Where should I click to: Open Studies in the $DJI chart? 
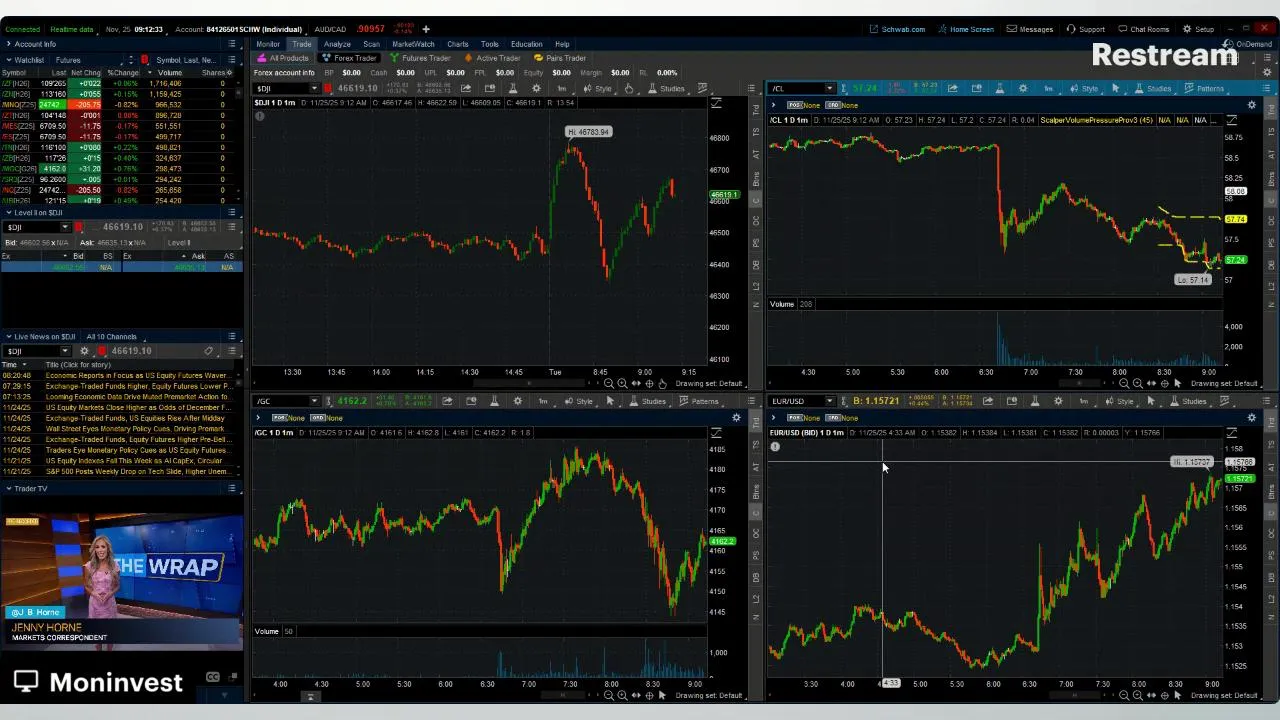pyautogui.click(x=667, y=89)
